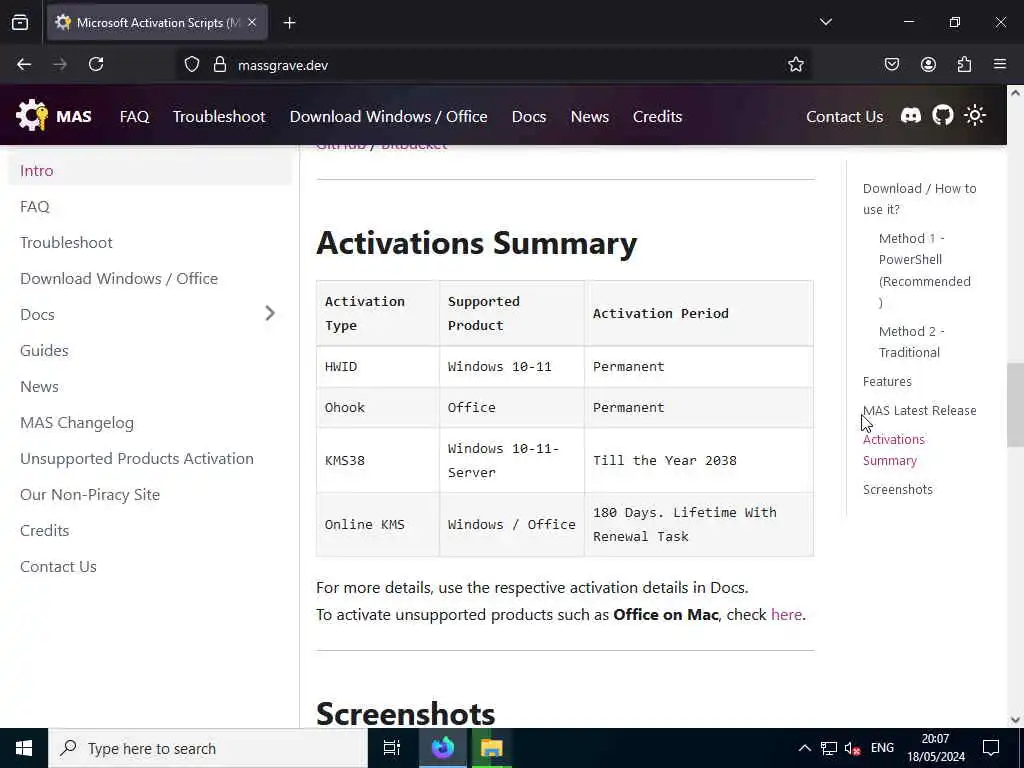Screen dimensions: 1024x768
Task: Jump to Features in table of contents
Action: (x=887, y=381)
